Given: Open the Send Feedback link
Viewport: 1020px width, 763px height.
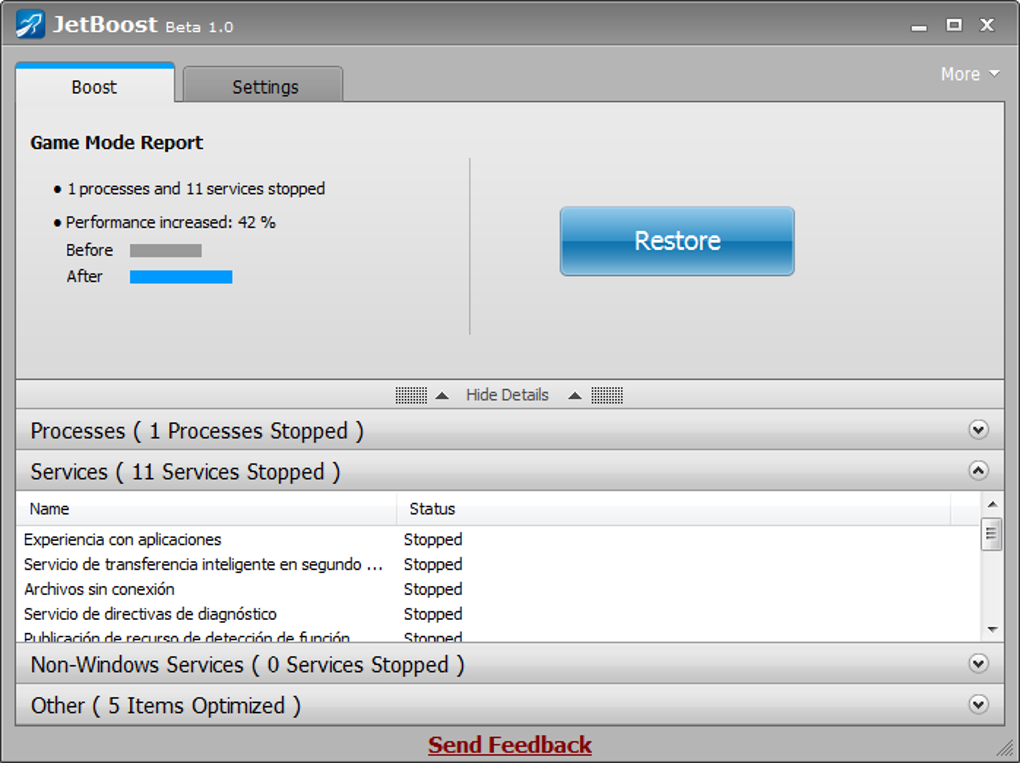Looking at the screenshot, I should click(x=509, y=744).
